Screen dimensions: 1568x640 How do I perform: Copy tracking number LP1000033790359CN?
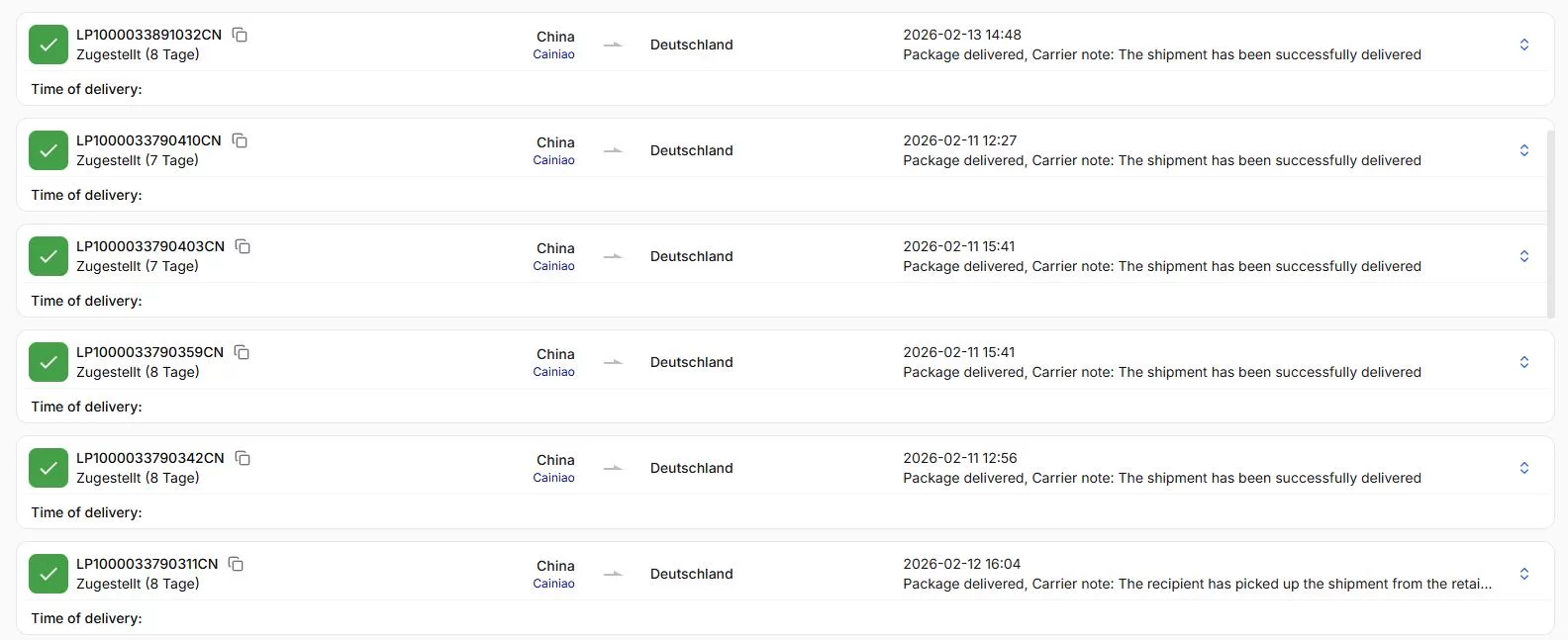click(242, 352)
